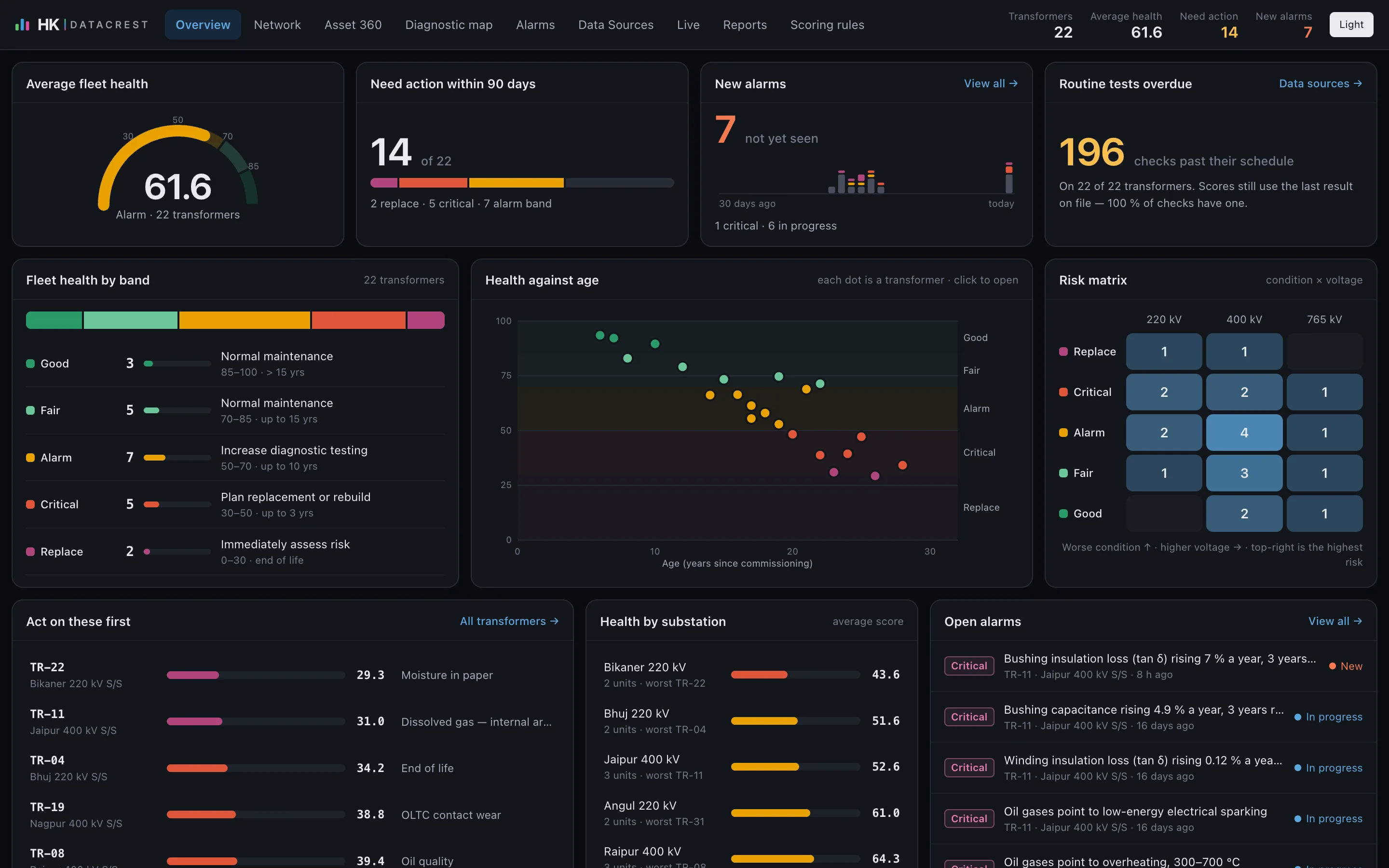The width and height of the screenshot is (1389, 868).
Task: Select the Alarm row with Increase diagnostic testing
Action: coord(235,458)
